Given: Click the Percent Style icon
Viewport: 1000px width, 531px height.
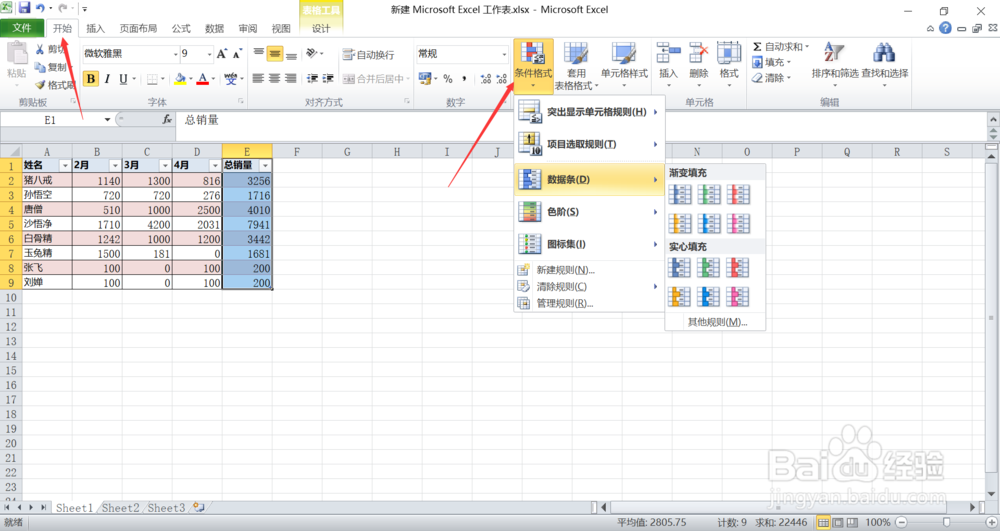Looking at the screenshot, I should point(448,78).
